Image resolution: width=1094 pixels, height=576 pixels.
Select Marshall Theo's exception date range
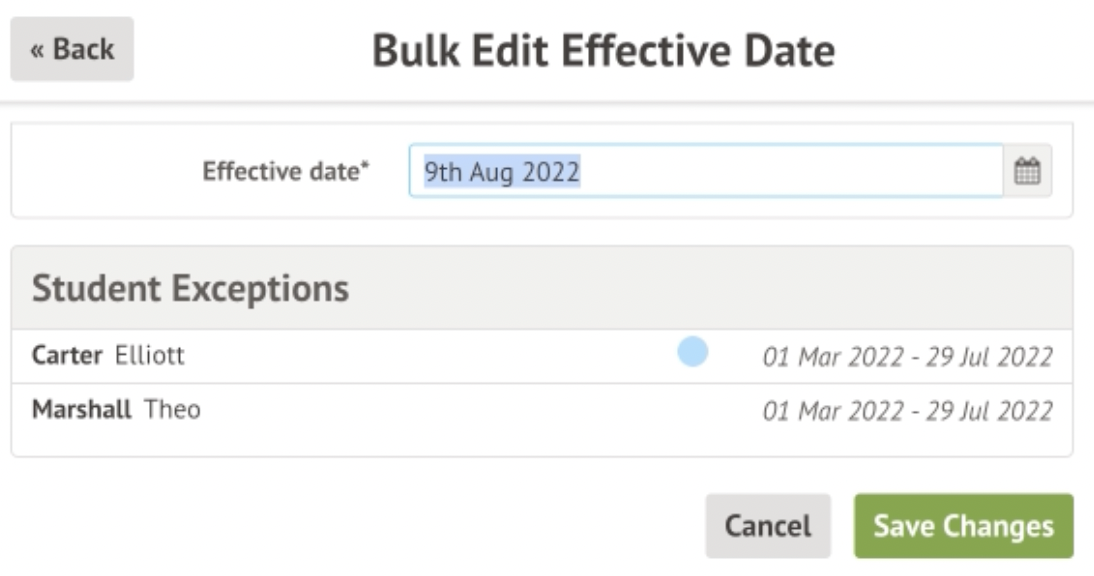point(907,411)
